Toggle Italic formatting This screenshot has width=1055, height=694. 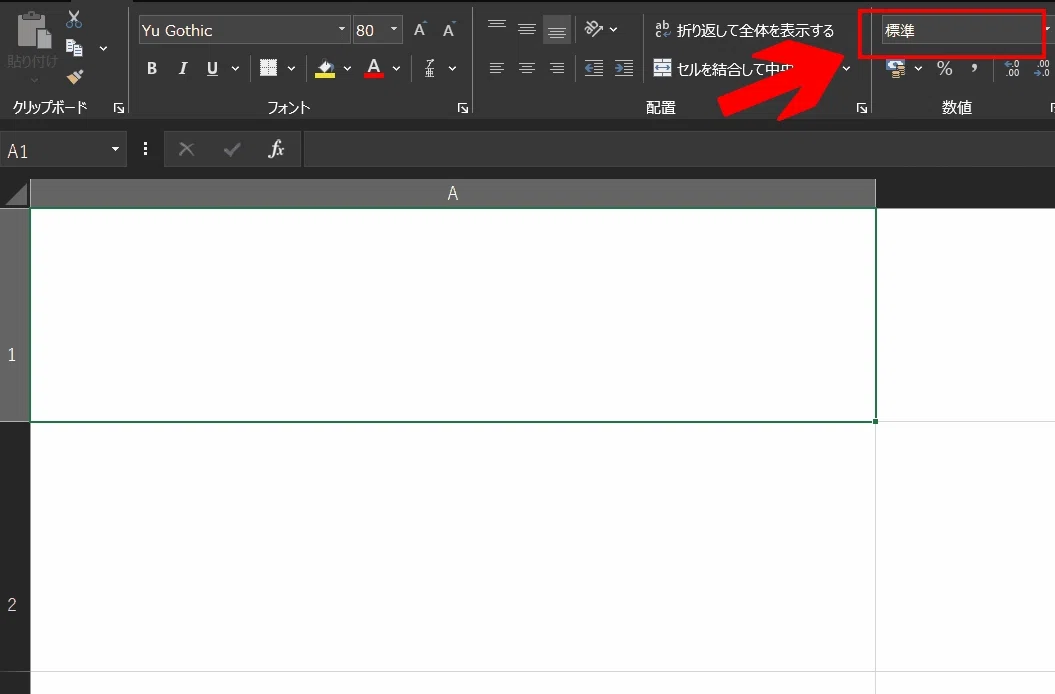182,68
